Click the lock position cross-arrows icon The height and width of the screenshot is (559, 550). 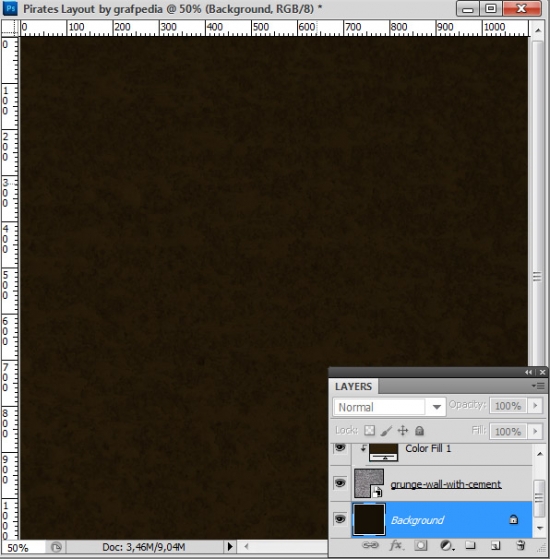[x=403, y=431]
